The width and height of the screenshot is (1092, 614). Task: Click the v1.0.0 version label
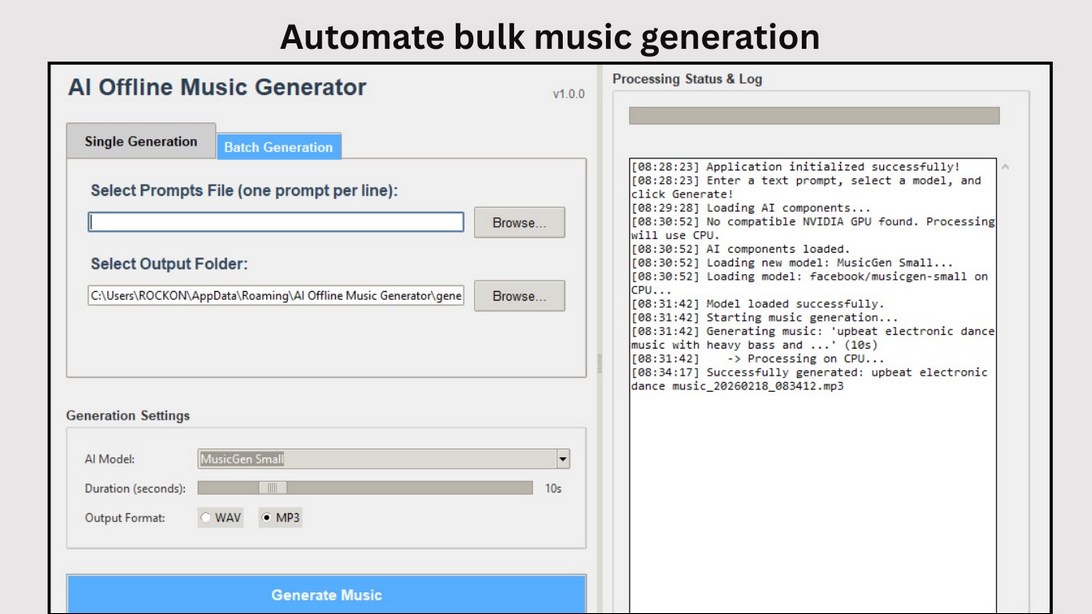click(x=566, y=92)
